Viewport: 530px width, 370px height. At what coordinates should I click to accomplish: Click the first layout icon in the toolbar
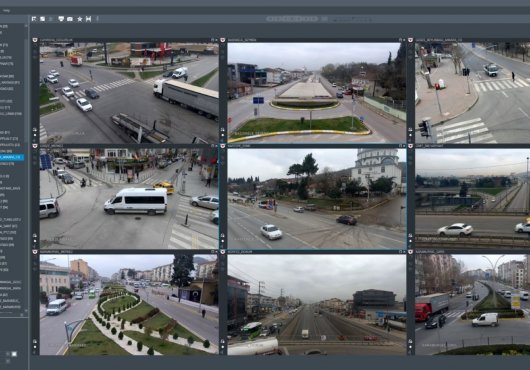(x=34, y=19)
